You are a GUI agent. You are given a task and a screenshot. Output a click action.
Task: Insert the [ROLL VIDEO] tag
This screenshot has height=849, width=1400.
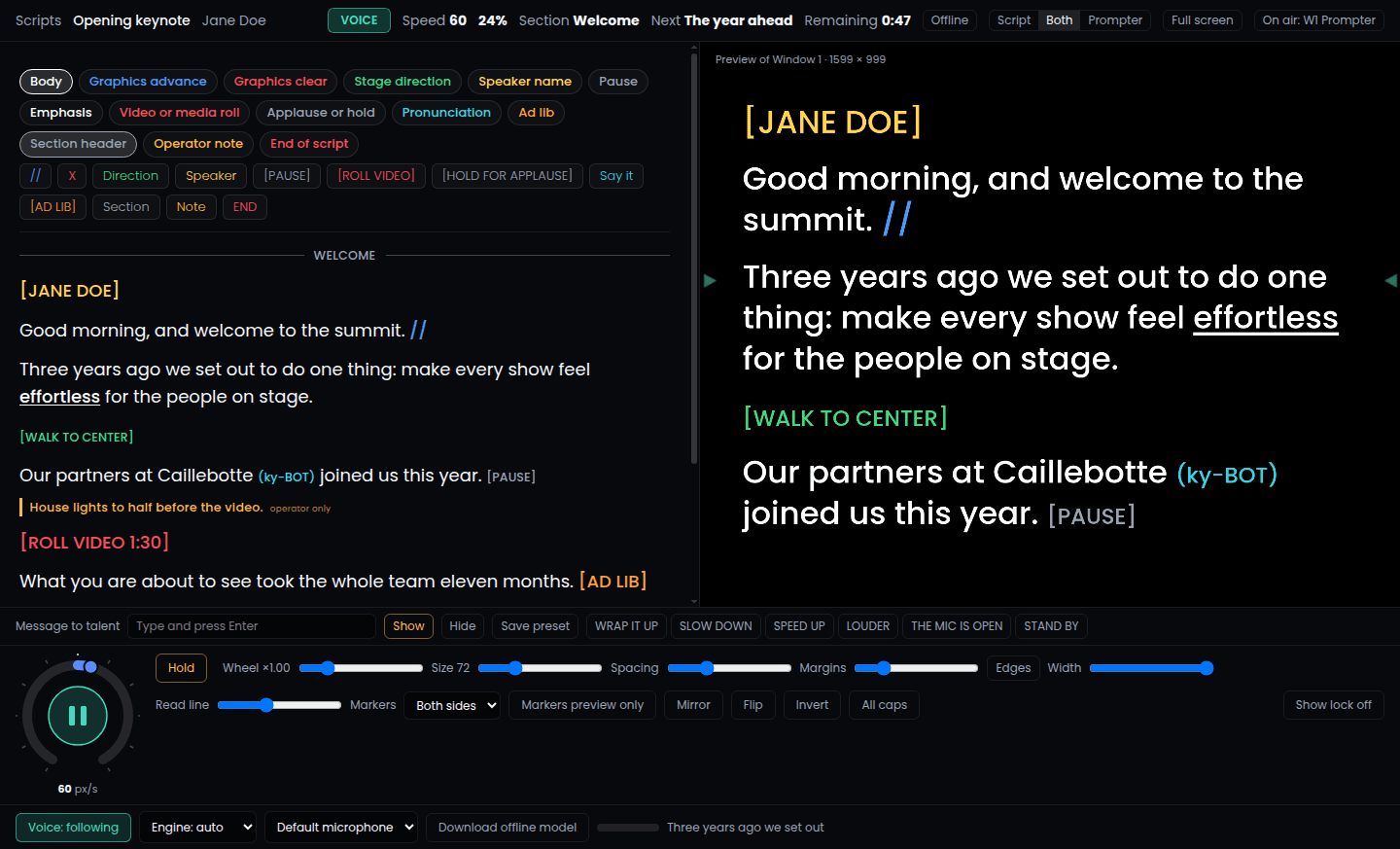click(376, 176)
